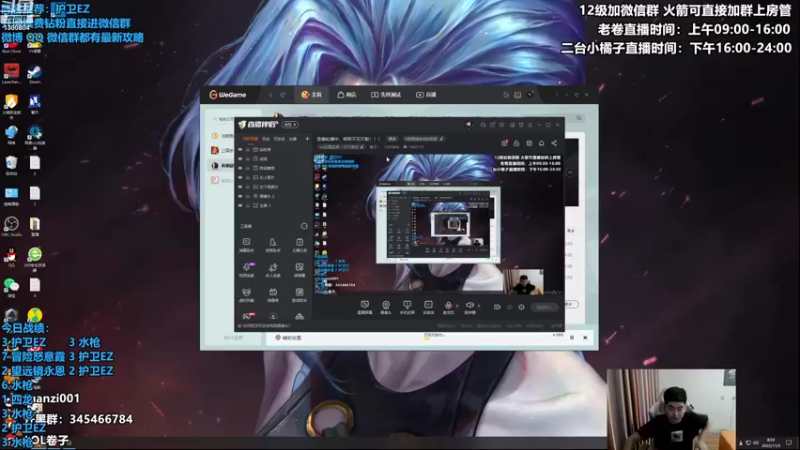Open the WeGame 直播 tab
The width and height of the screenshot is (800, 450).
tap(426, 95)
